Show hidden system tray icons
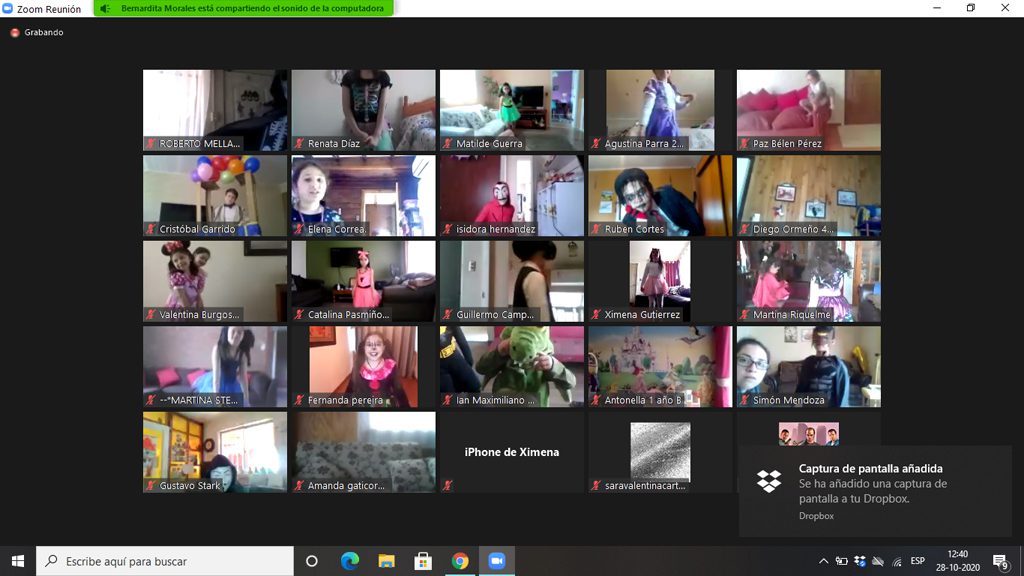The height and width of the screenshot is (576, 1024). pyautogui.click(x=823, y=561)
